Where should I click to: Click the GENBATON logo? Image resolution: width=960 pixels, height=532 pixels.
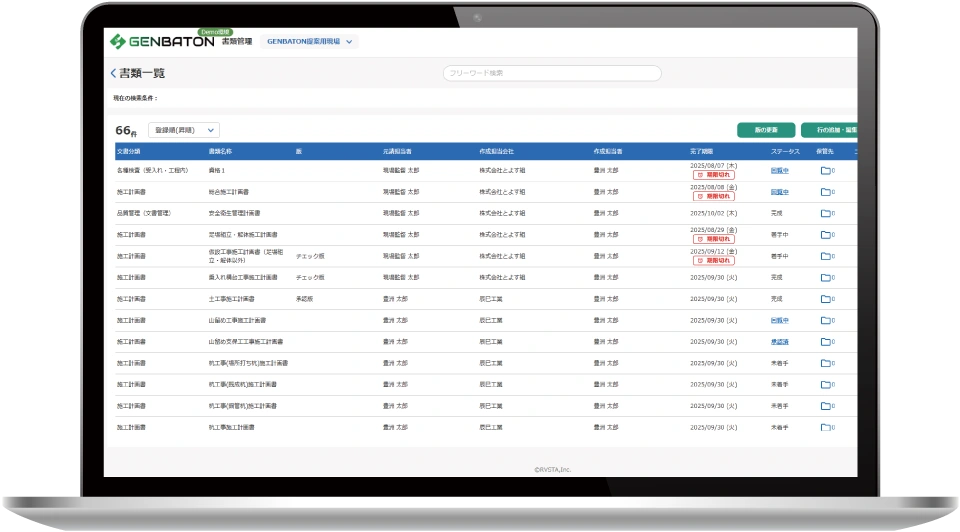pos(162,42)
